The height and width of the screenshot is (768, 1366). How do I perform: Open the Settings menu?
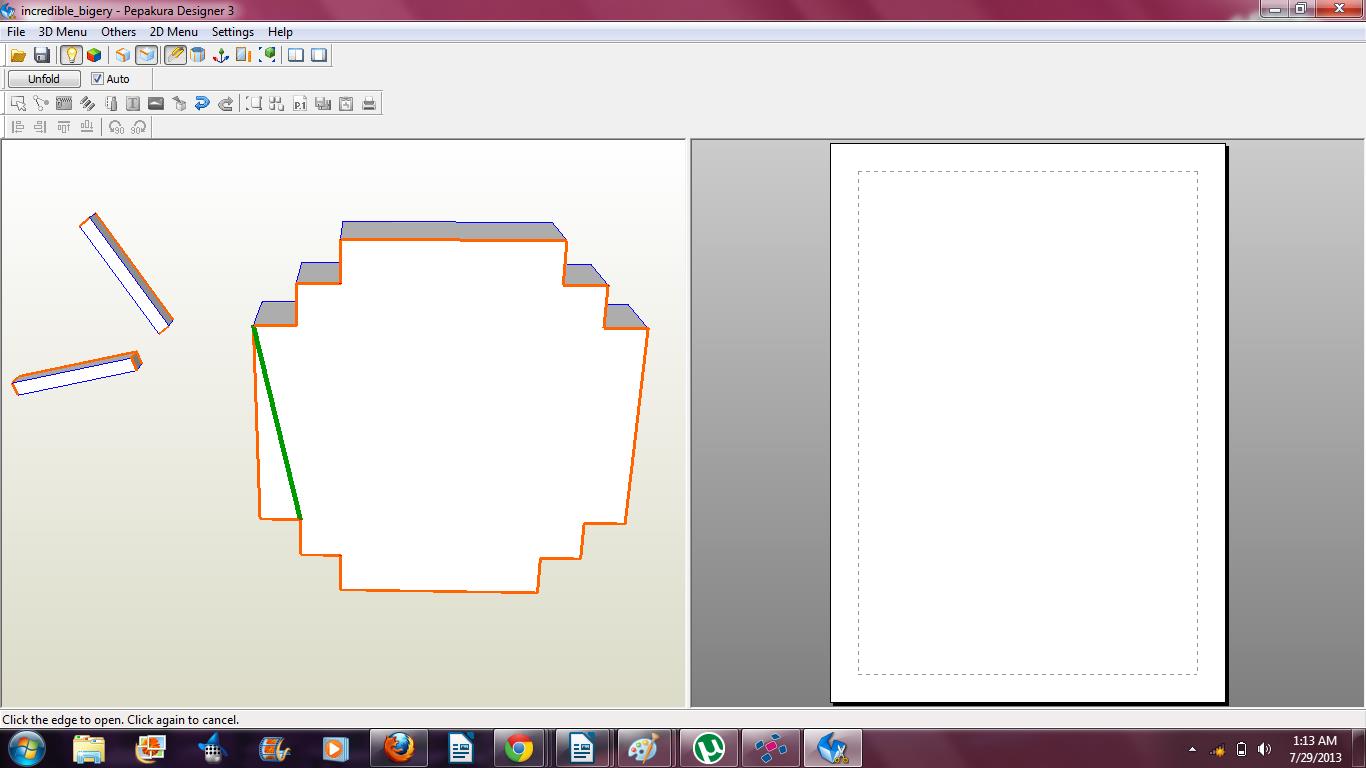(232, 31)
